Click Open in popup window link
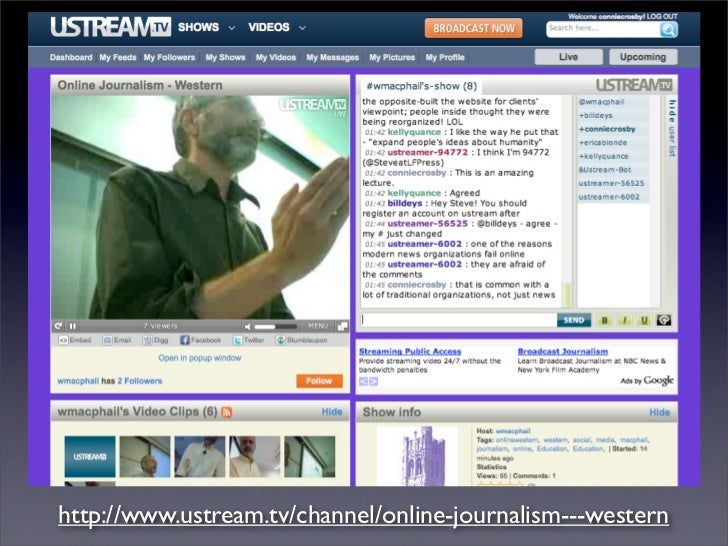Viewport: 728px width, 546px height. tap(200, 358)
